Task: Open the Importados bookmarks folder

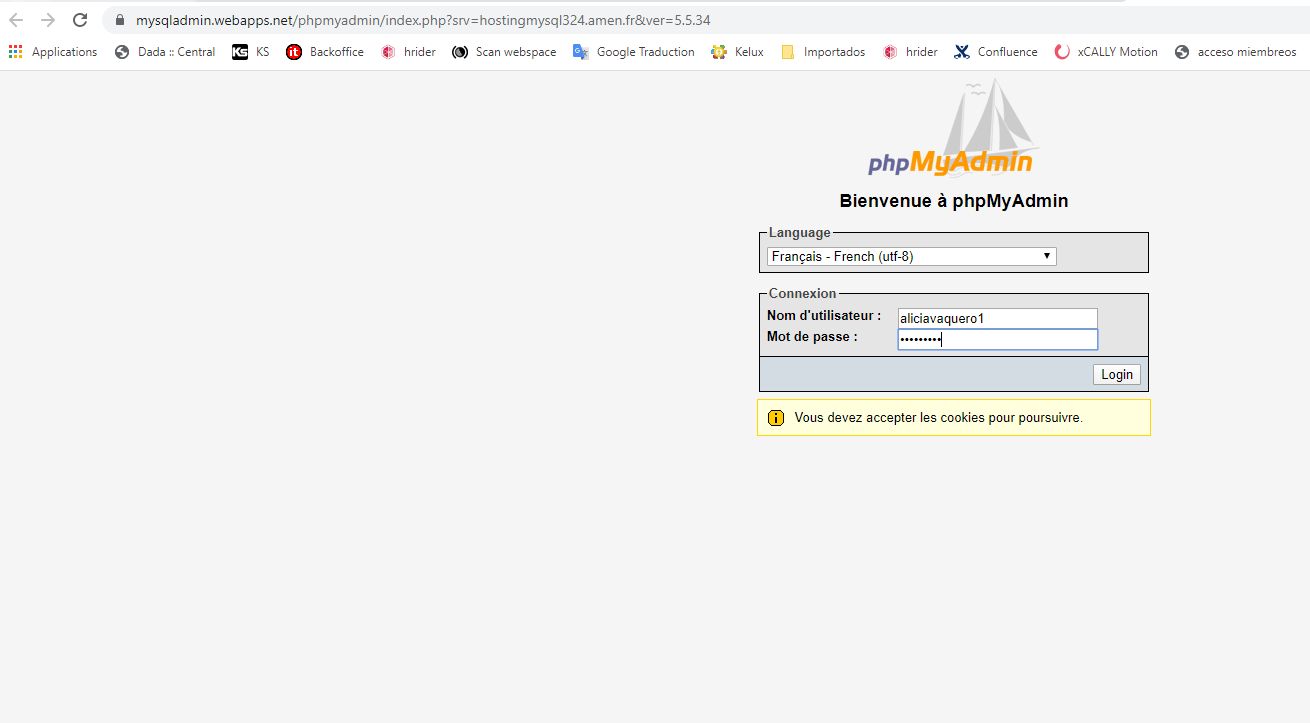Action: click(823, 52)
